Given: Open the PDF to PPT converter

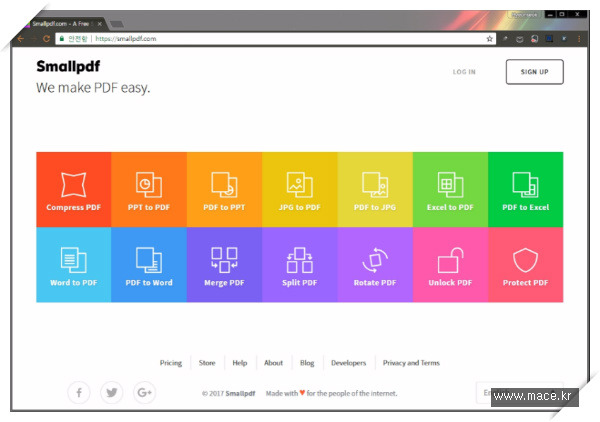Looking at the screenshot, I should pos(224,189).
